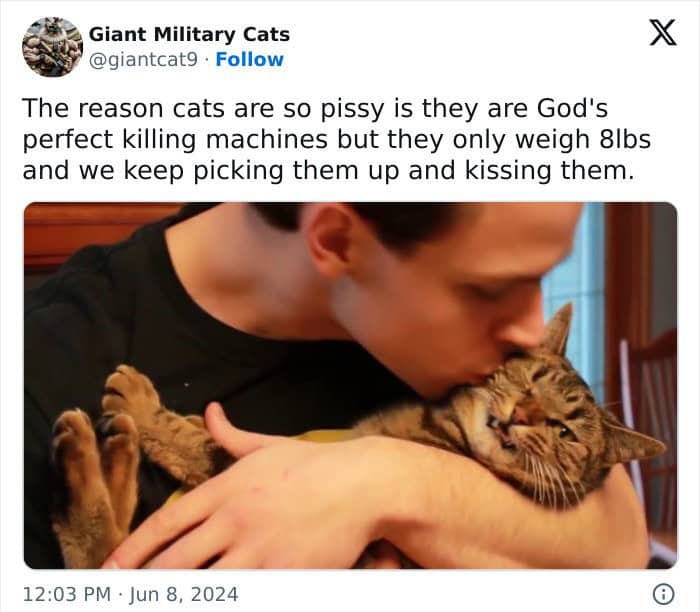700x612 pixels.
Task: Open the Giant Military Cats display name
Action: pos(189,34)
